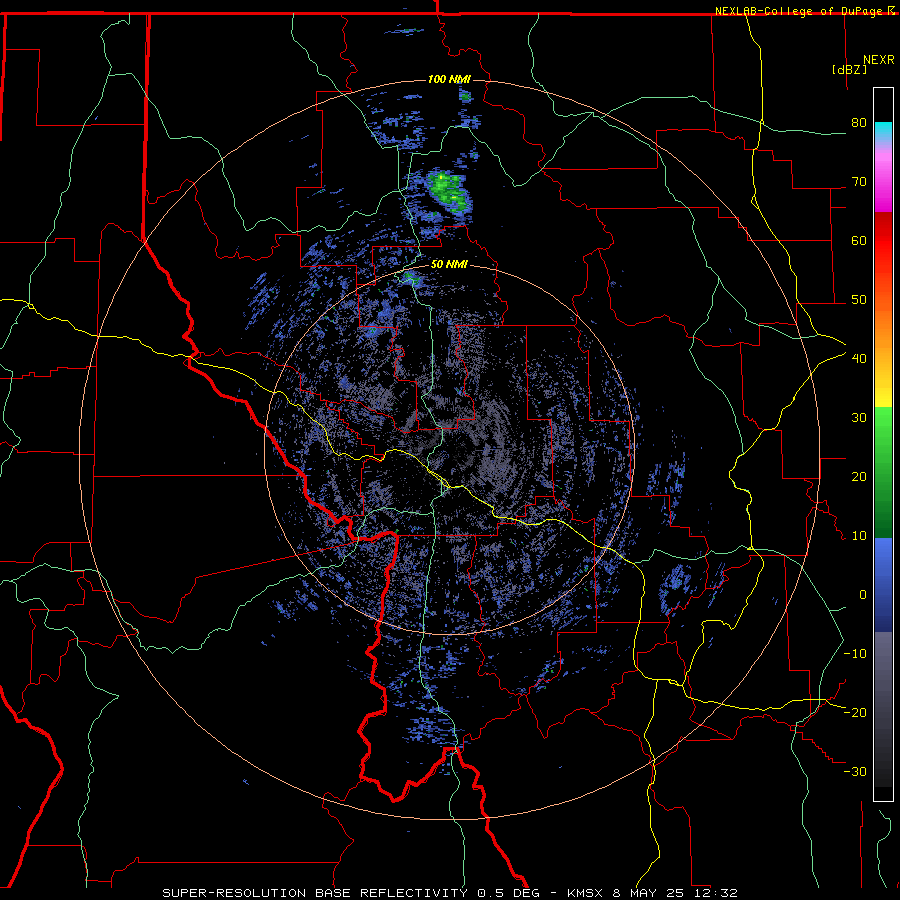Viewport: 900px width, 900px height.
Task: Click the 50 value on dBZ scale
Action: pos(859,300)
